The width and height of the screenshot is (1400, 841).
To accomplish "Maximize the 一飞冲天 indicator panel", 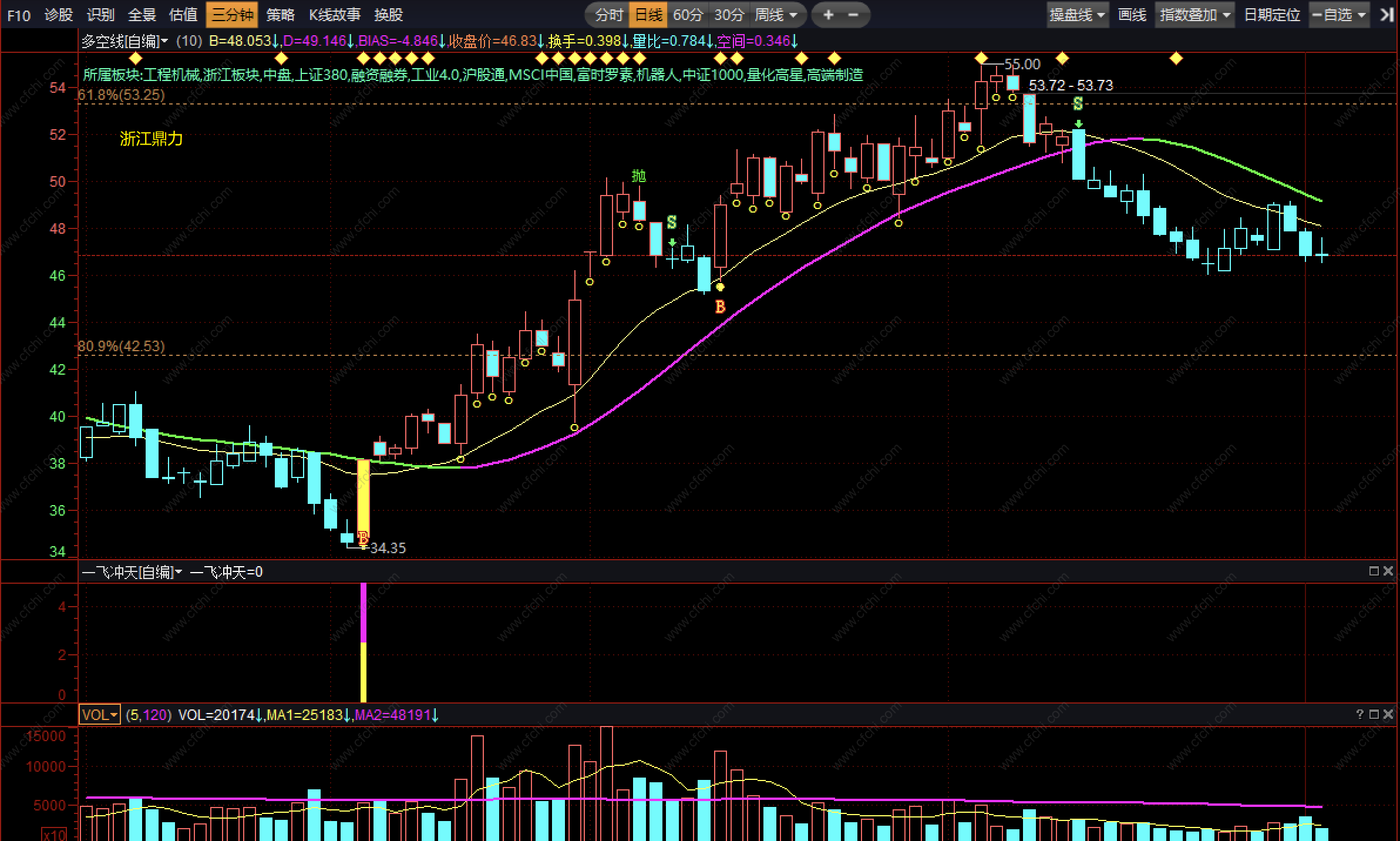I will 1374,571.
